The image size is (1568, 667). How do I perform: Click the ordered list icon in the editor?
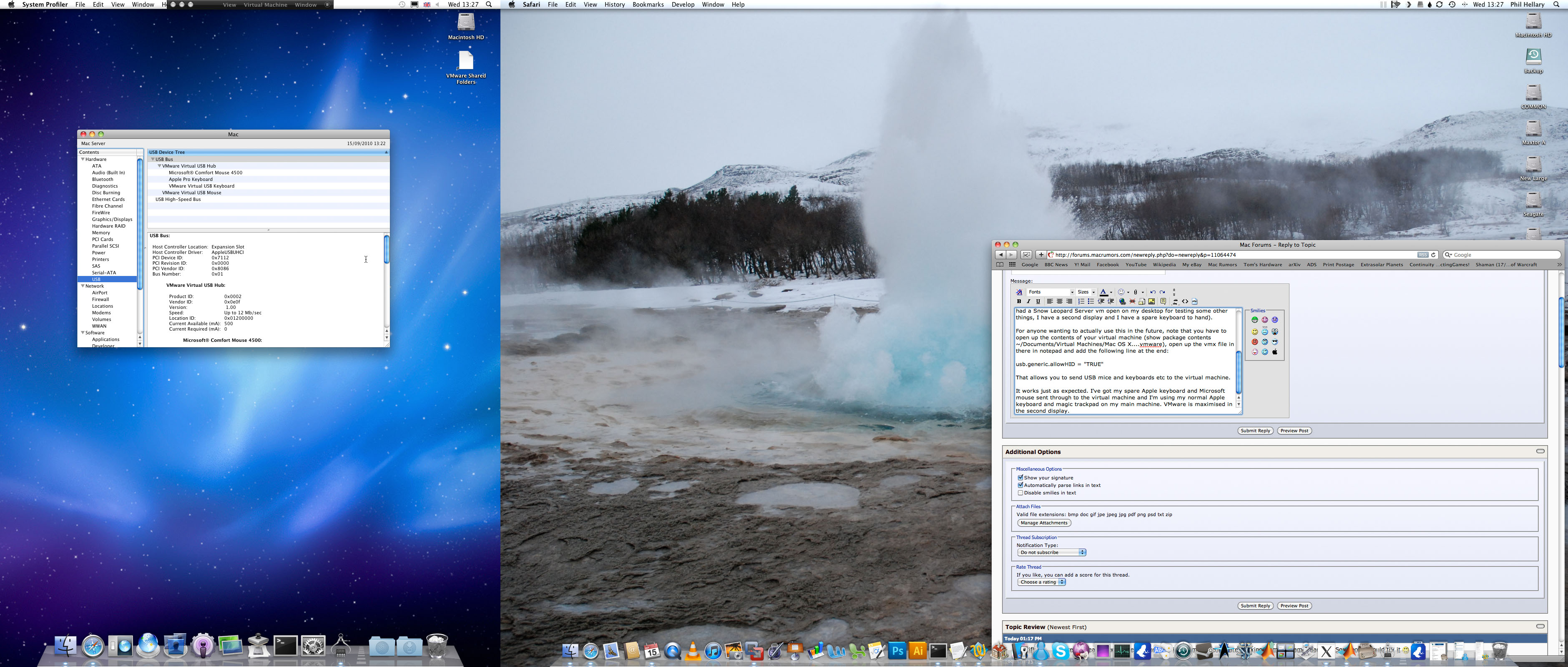[x=1082, y=302]
